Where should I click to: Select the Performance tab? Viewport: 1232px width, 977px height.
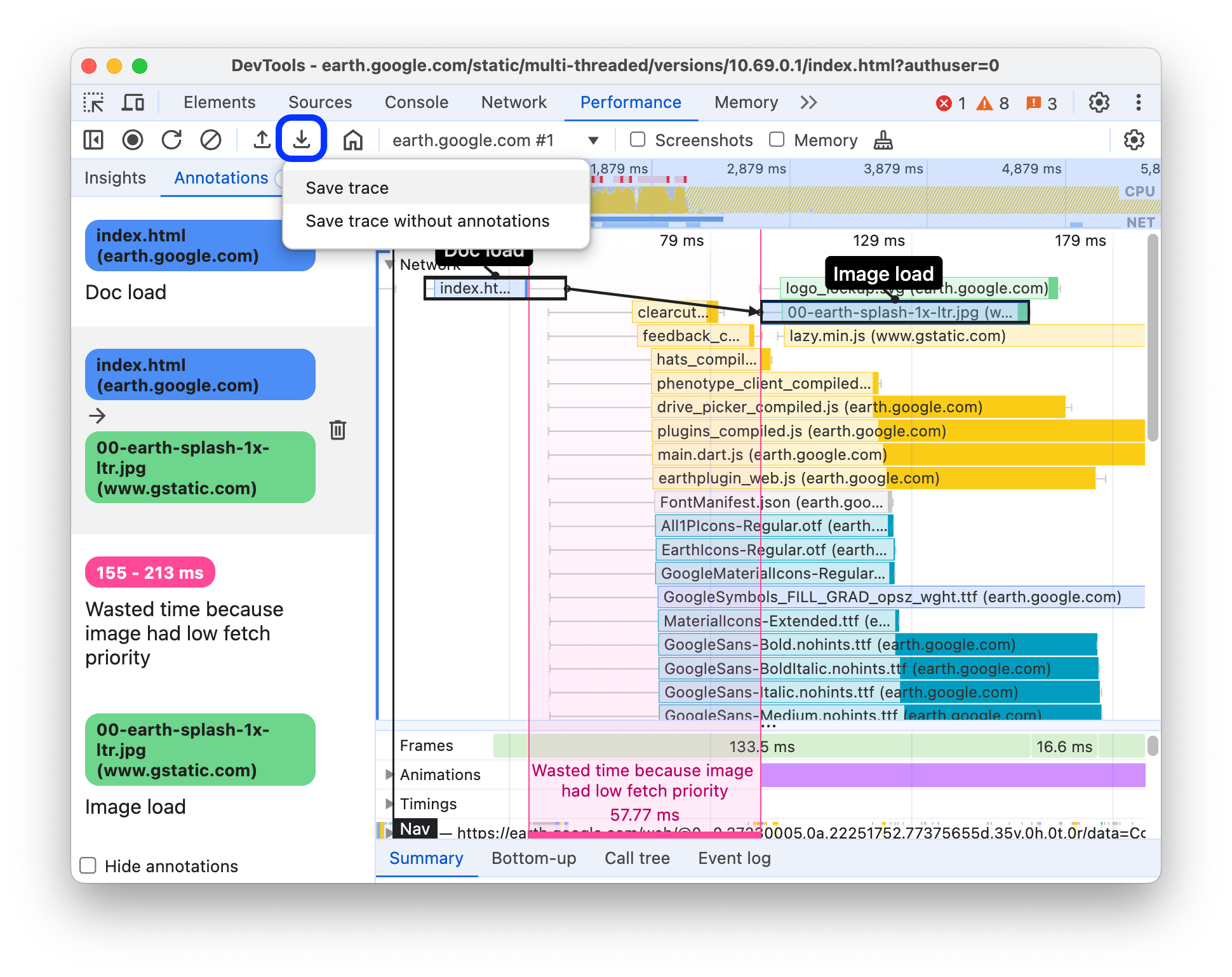pos(630,102)
